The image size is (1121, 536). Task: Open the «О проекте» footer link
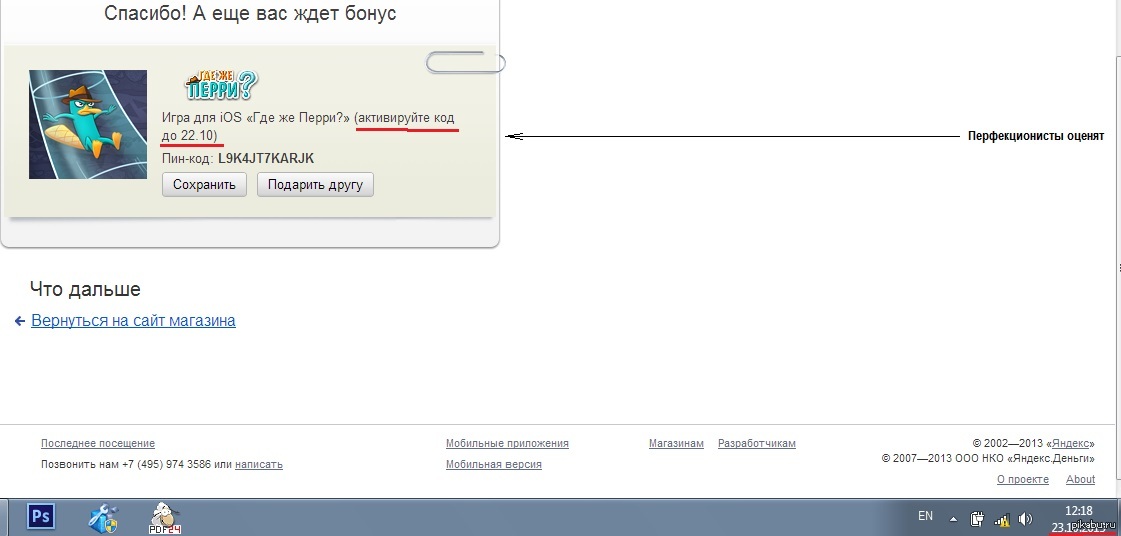click(x=1023, y=479)
